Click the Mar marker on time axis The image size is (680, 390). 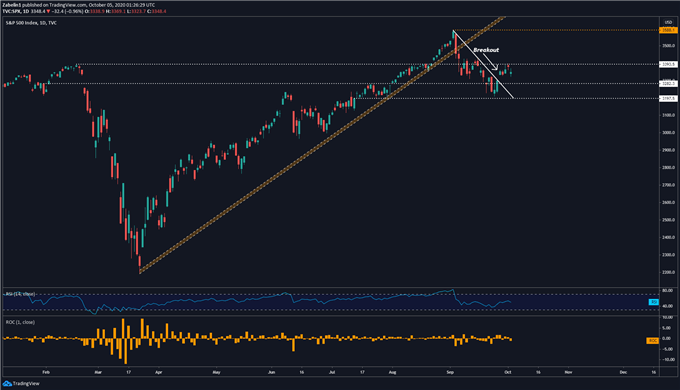point(98,372)
